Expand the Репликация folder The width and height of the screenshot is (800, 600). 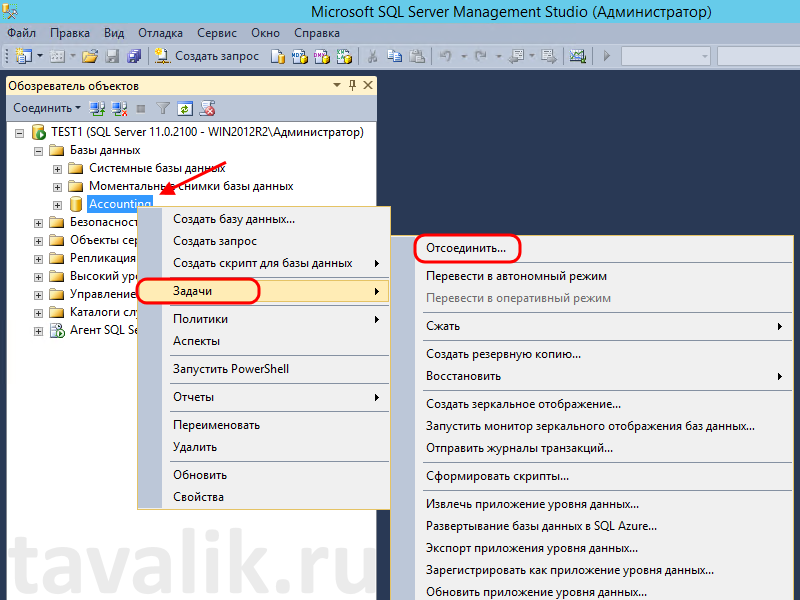click(38, 259)
